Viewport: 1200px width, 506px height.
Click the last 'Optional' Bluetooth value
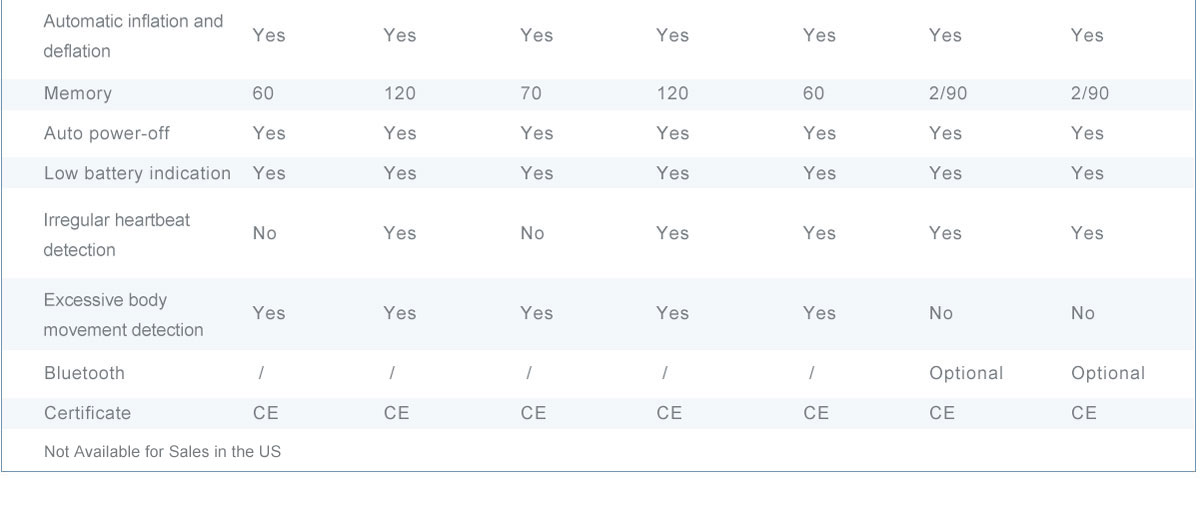[1107, 373]
